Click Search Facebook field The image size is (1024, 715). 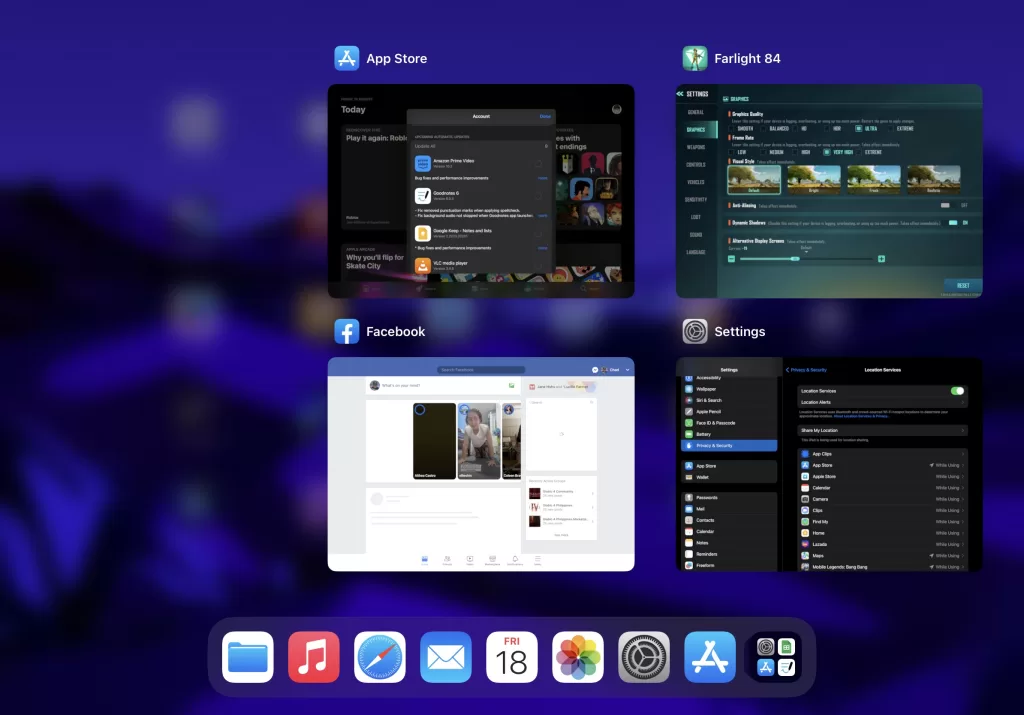[481, 370]
